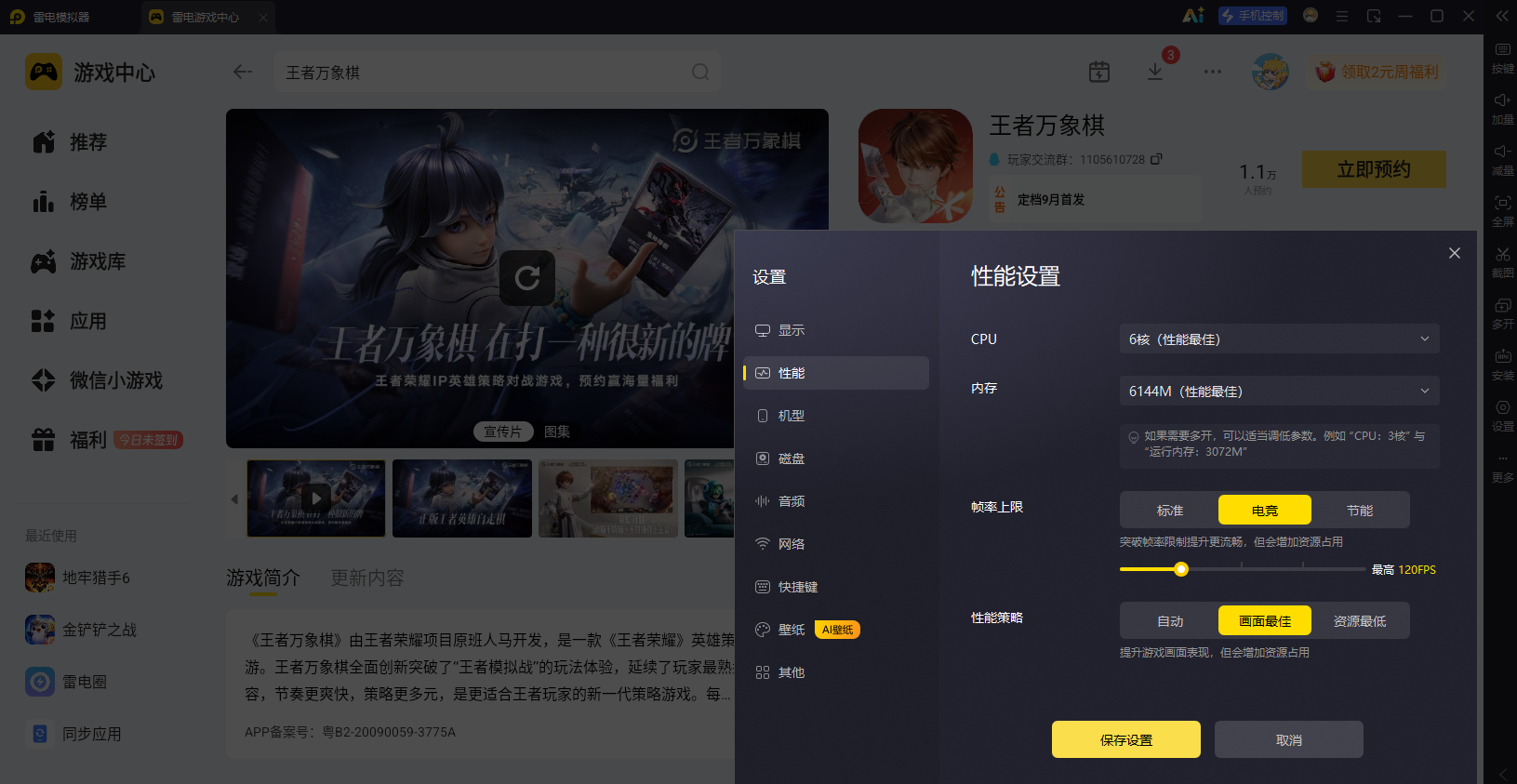Open the CPU cores dropdown
1517x784 pixels.
[1280, 339]
